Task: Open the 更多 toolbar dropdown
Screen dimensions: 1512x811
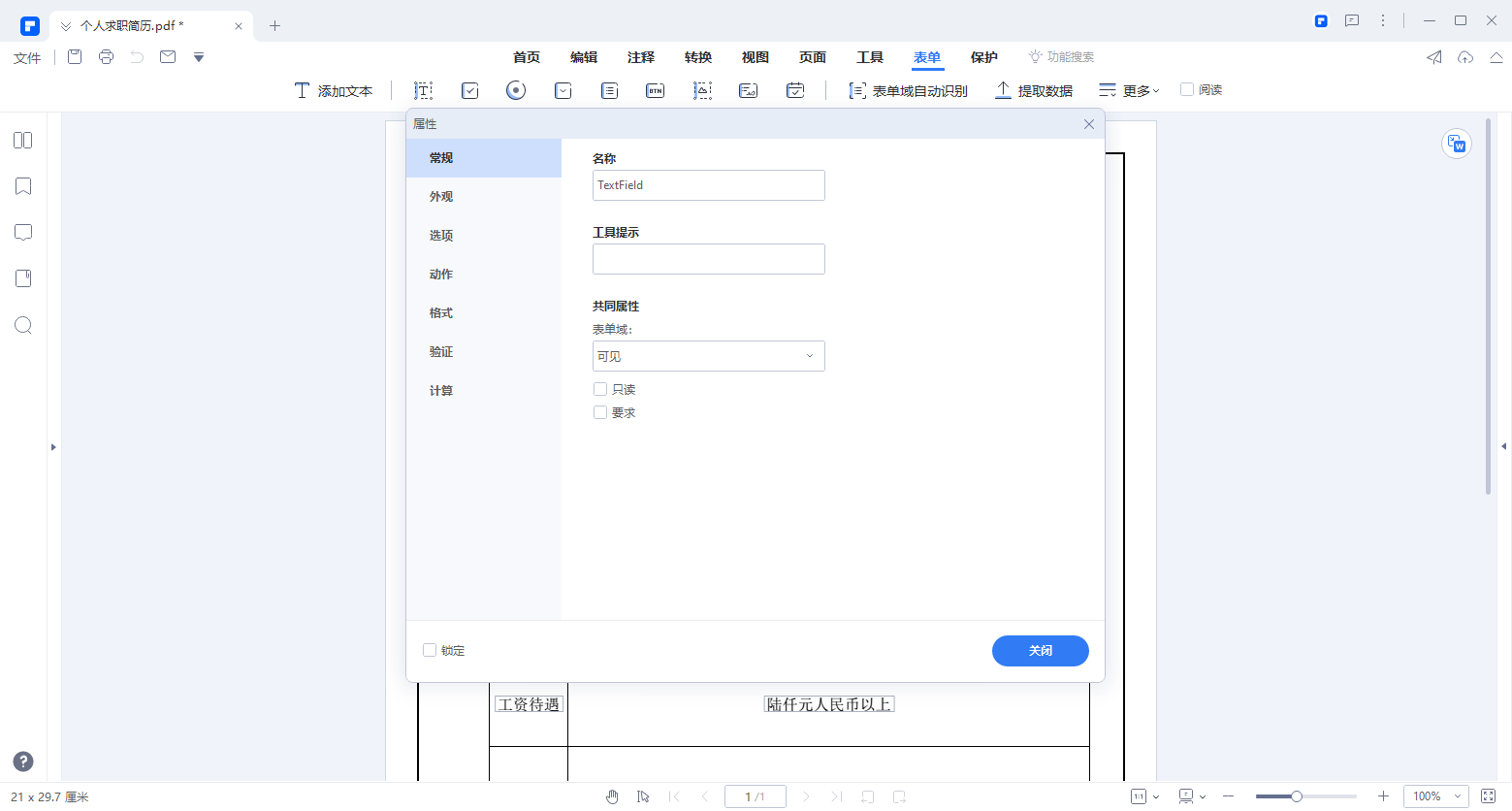Action: click(1128, 89)
